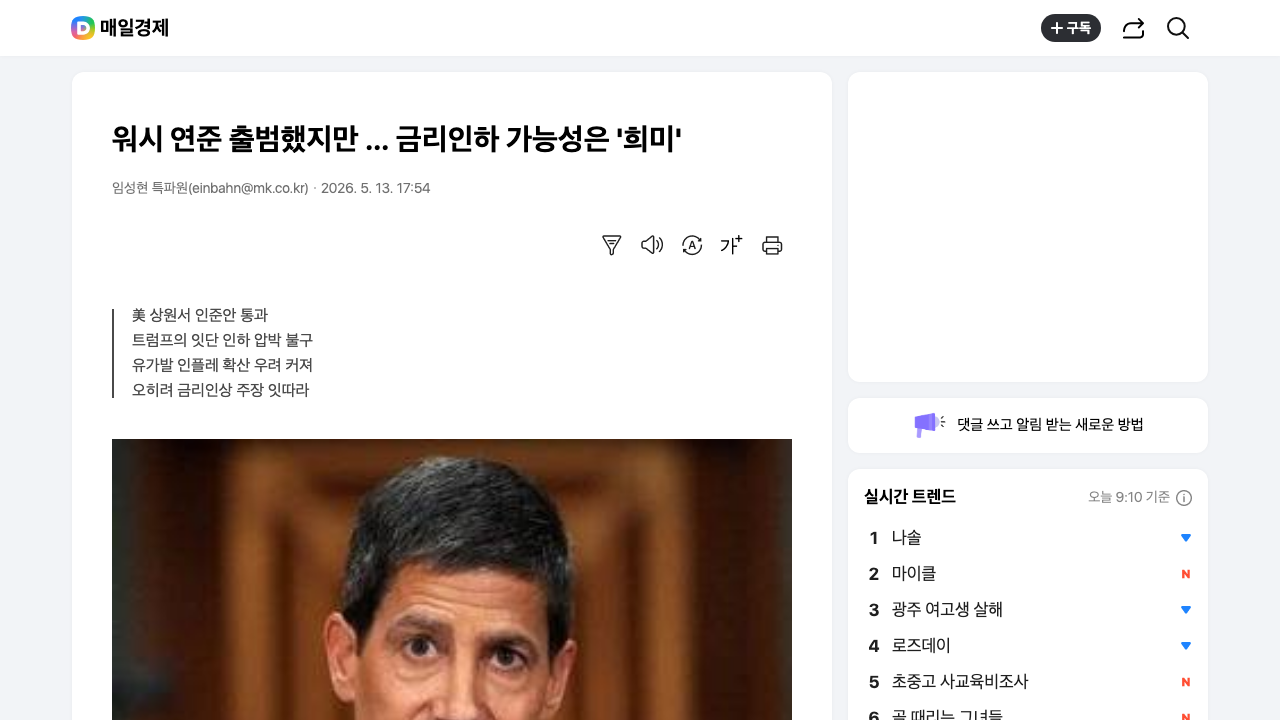The width and height of the screenshot is (1280, 720).
Task: Click the summary line 트럼프의 잇단 인하 압박 불구
Action: (222, 340)
